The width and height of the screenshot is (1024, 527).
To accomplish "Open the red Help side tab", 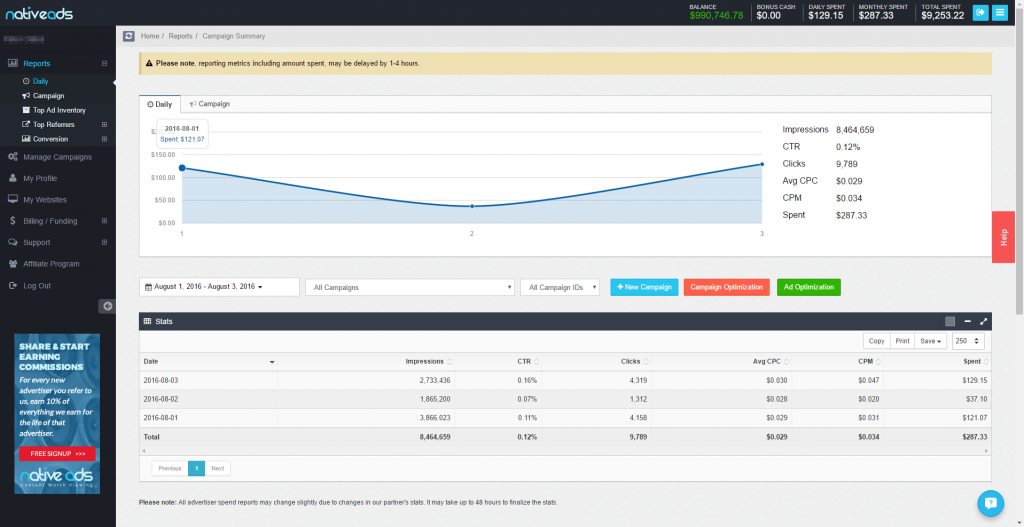I will click(1003, 237).
